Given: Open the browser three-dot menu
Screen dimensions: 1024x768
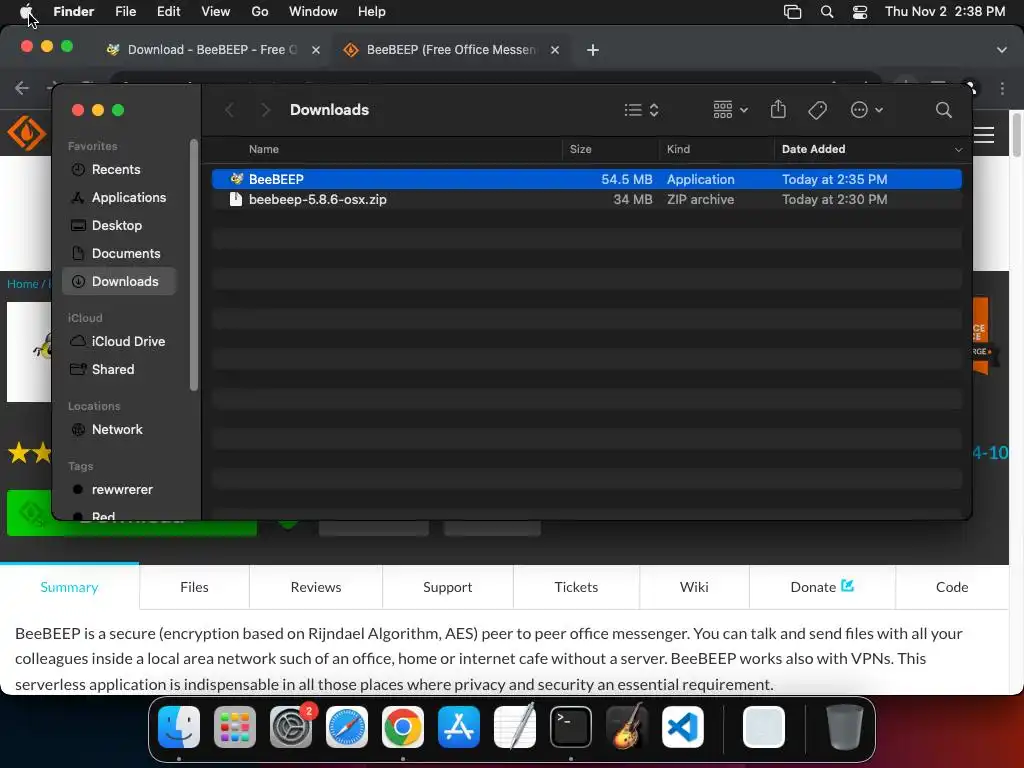Looking at the screenshot, I should click(1002, 88).
